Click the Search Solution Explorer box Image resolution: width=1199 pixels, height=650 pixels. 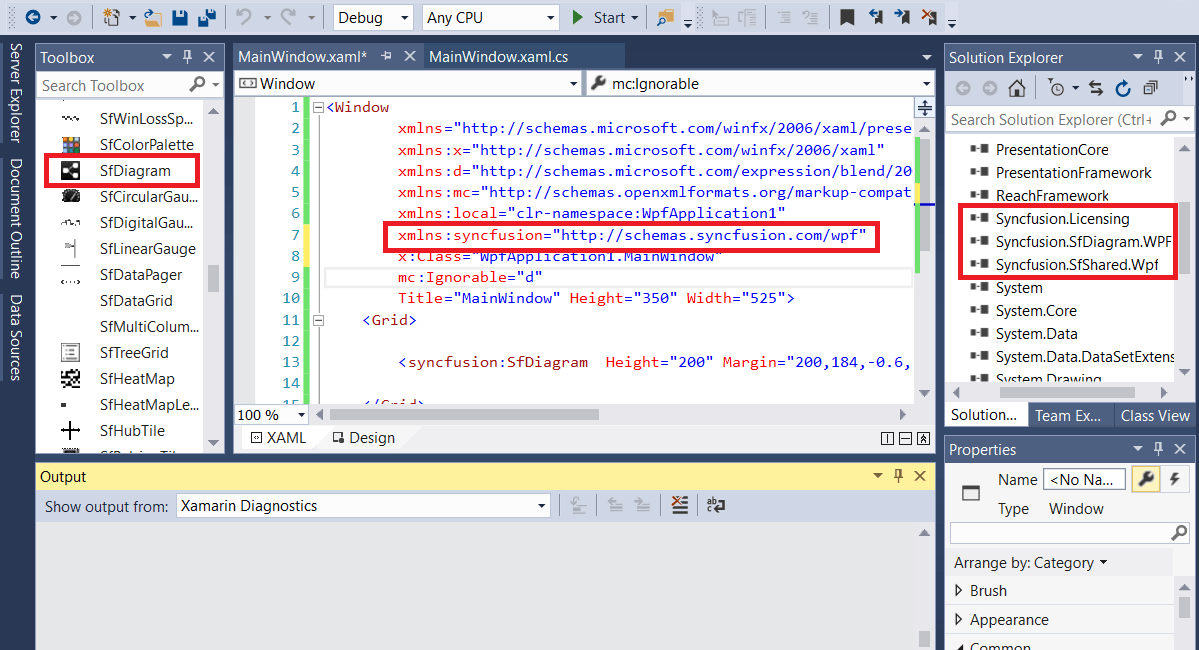(1050, 119)
